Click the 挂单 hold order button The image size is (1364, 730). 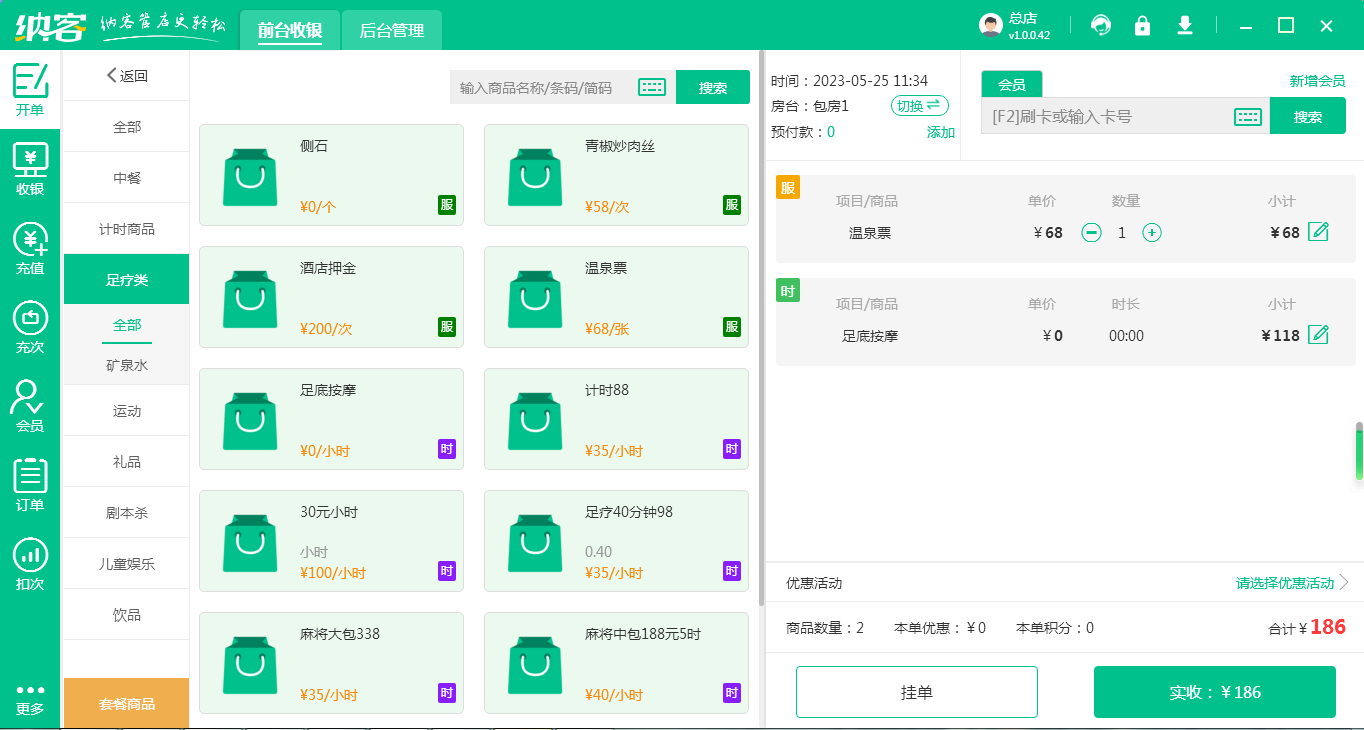916,692
